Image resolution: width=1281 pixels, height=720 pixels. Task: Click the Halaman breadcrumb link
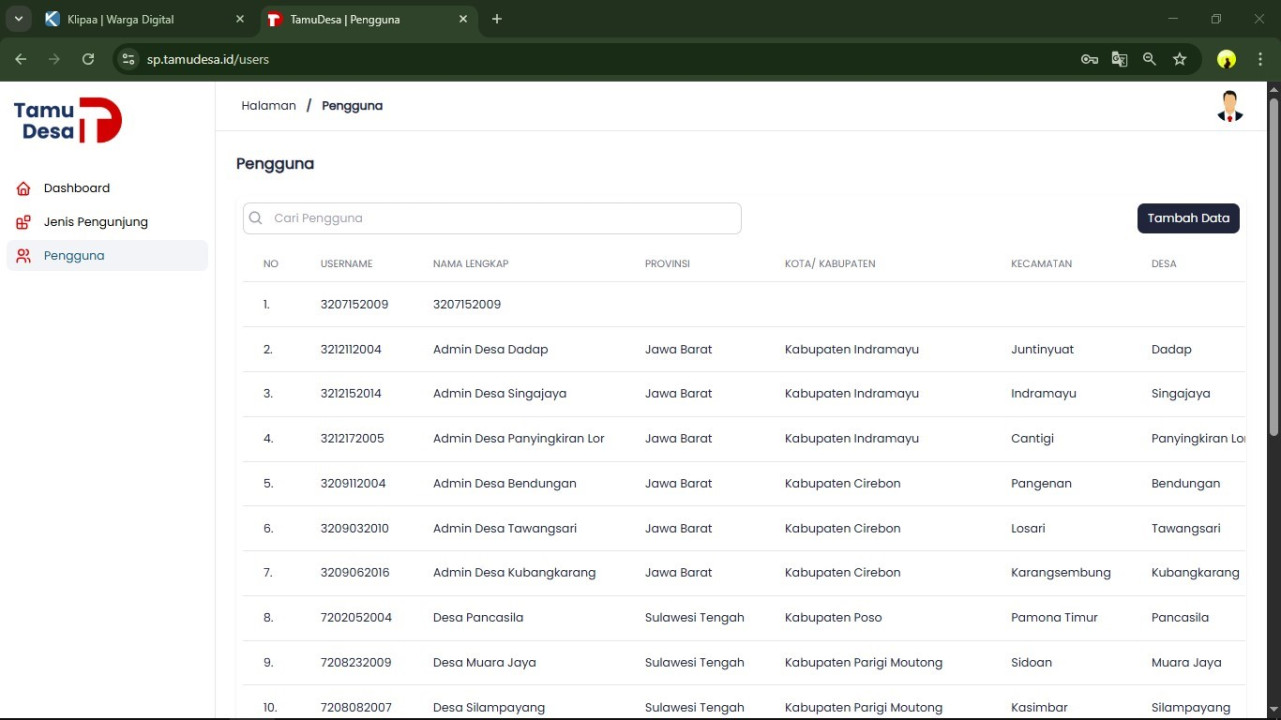(x=268, y=106)
